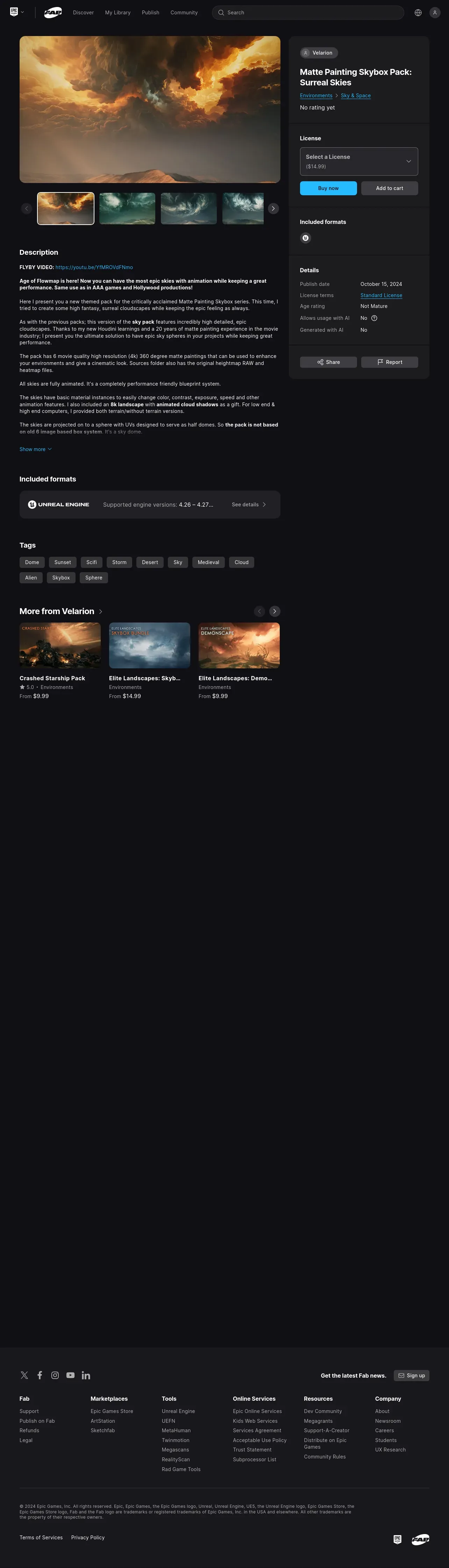The width and height of the screenshot is (449, 1568).
Task: Open the Standard License link
Action: click(x=381, y=295)
